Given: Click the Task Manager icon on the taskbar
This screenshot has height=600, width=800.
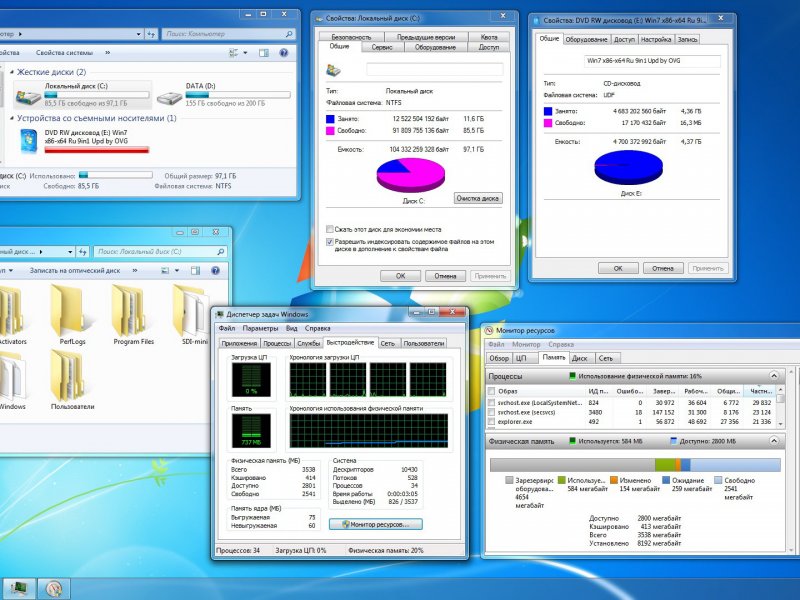Looking at the screenshot, I should point(19,588).
